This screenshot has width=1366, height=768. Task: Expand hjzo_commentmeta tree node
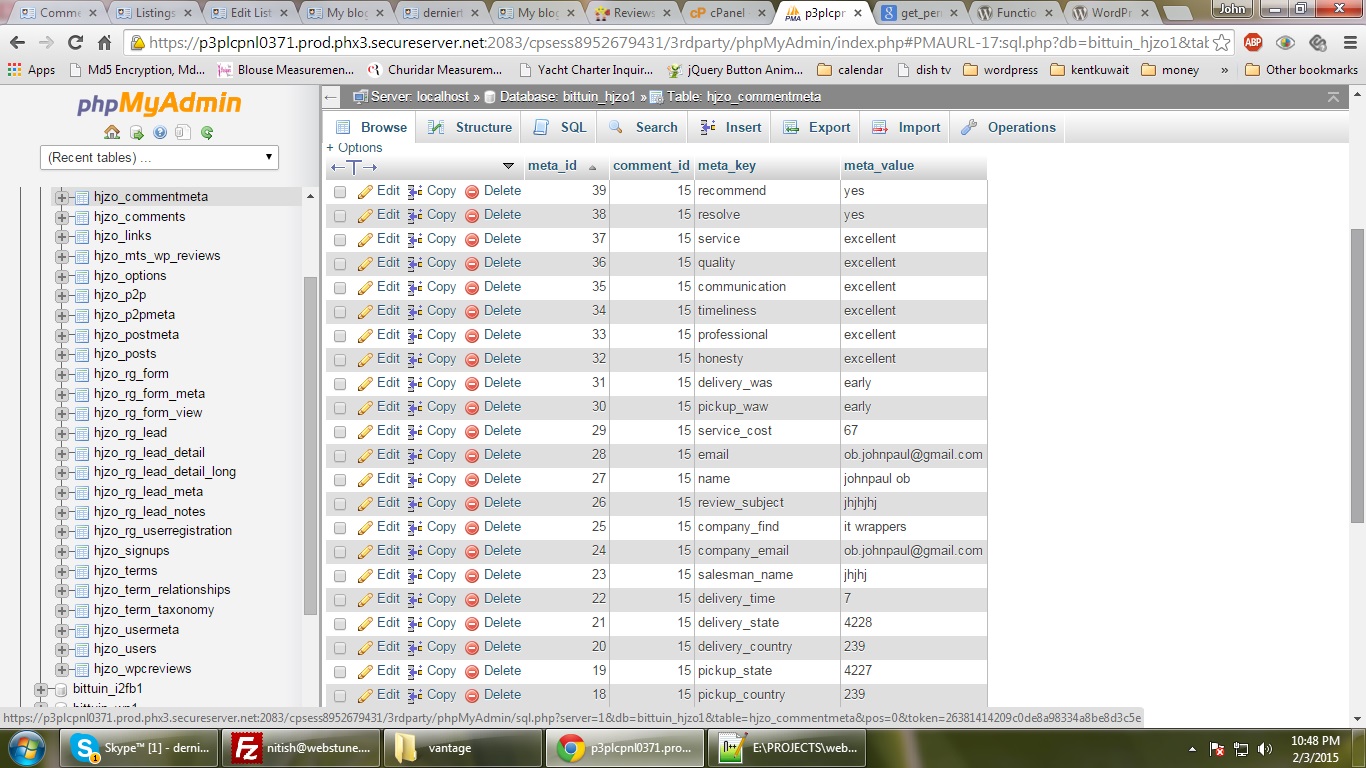click(x=62, y=197)
